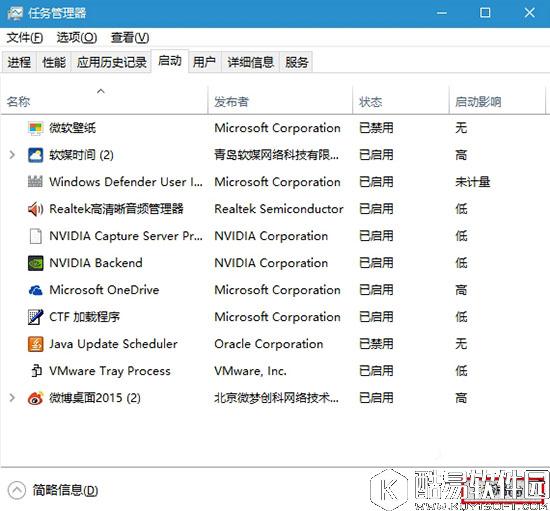Image resolution: width=550 pixels, height=511 pixels.
Task: Click publisher VMware, Inc.
Action: (x=250, y=371)
